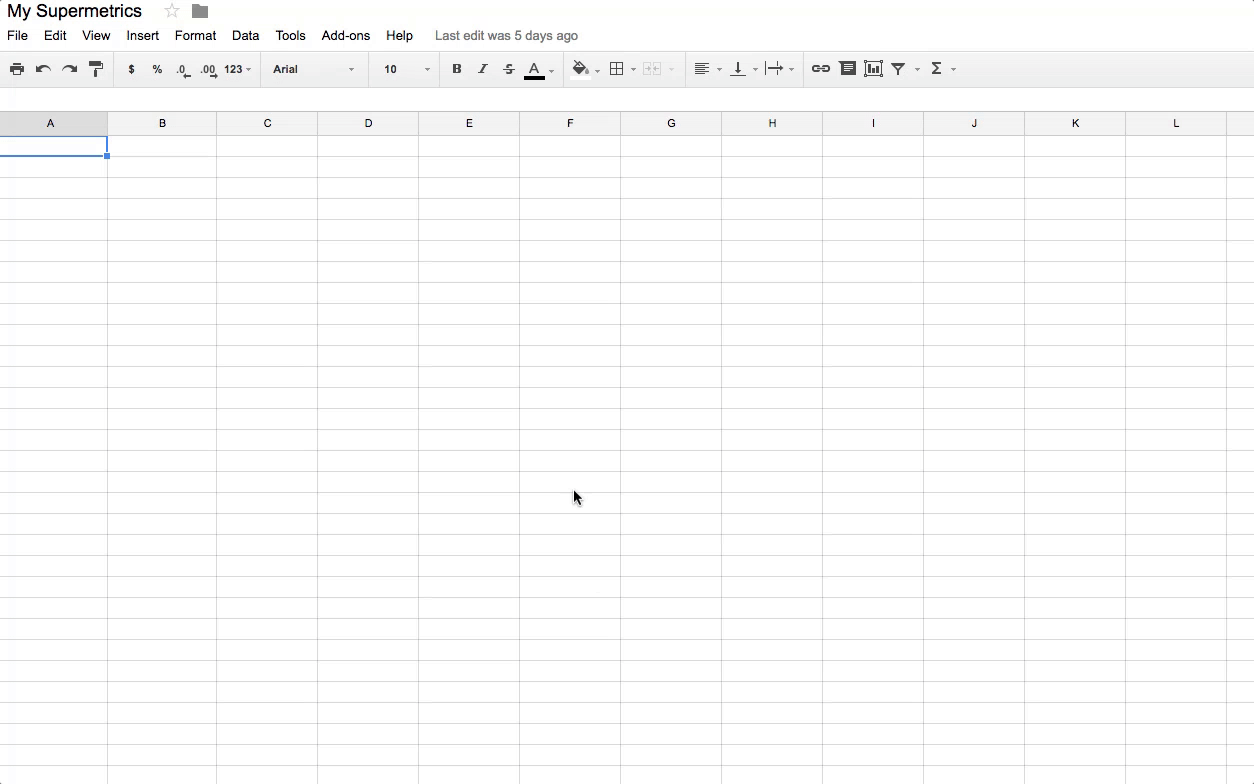
Task: Open the font size 10 dropdown
Action: [406, 69]
